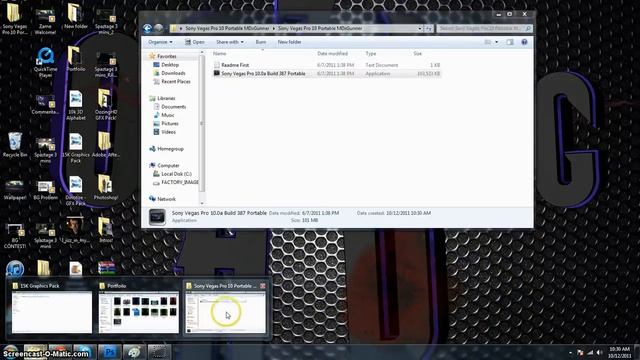Select Libraries in navigation pane
The image size is (640, 360).
pyautogui.click(x=166, y=98)
